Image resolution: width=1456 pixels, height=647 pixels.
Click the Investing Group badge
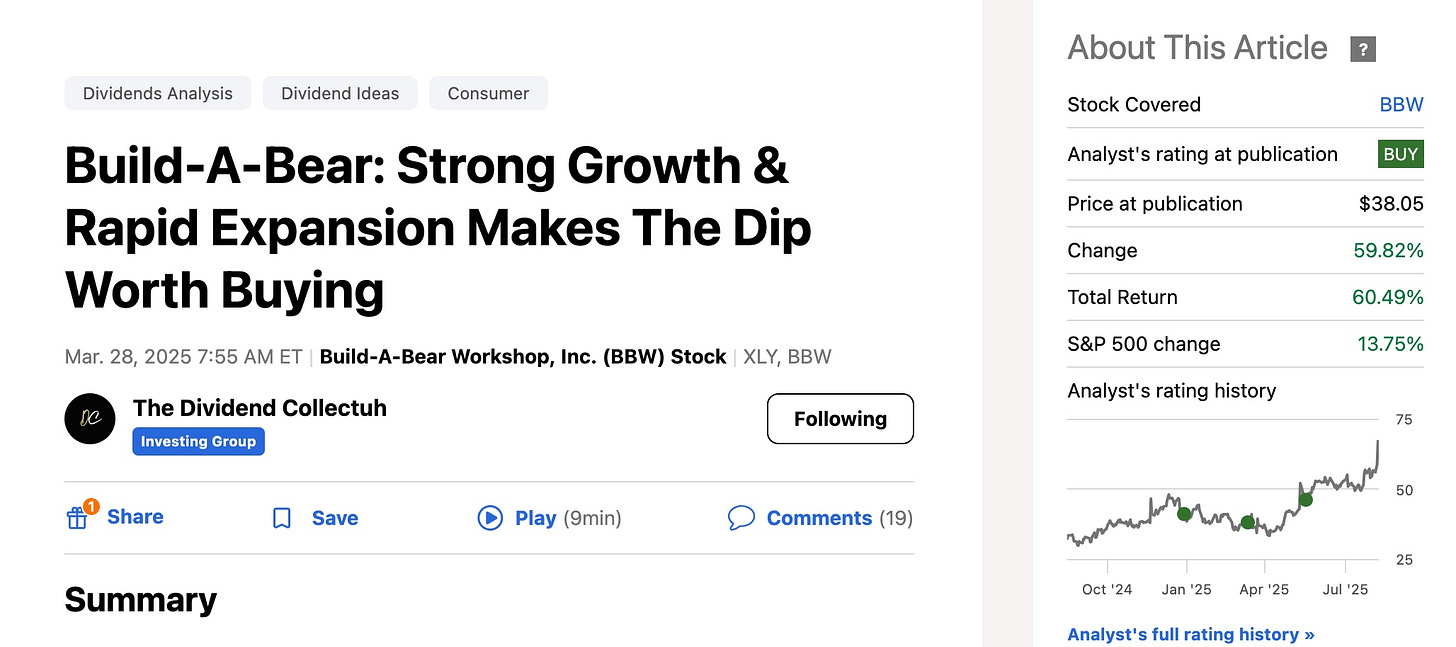[198, 441]
